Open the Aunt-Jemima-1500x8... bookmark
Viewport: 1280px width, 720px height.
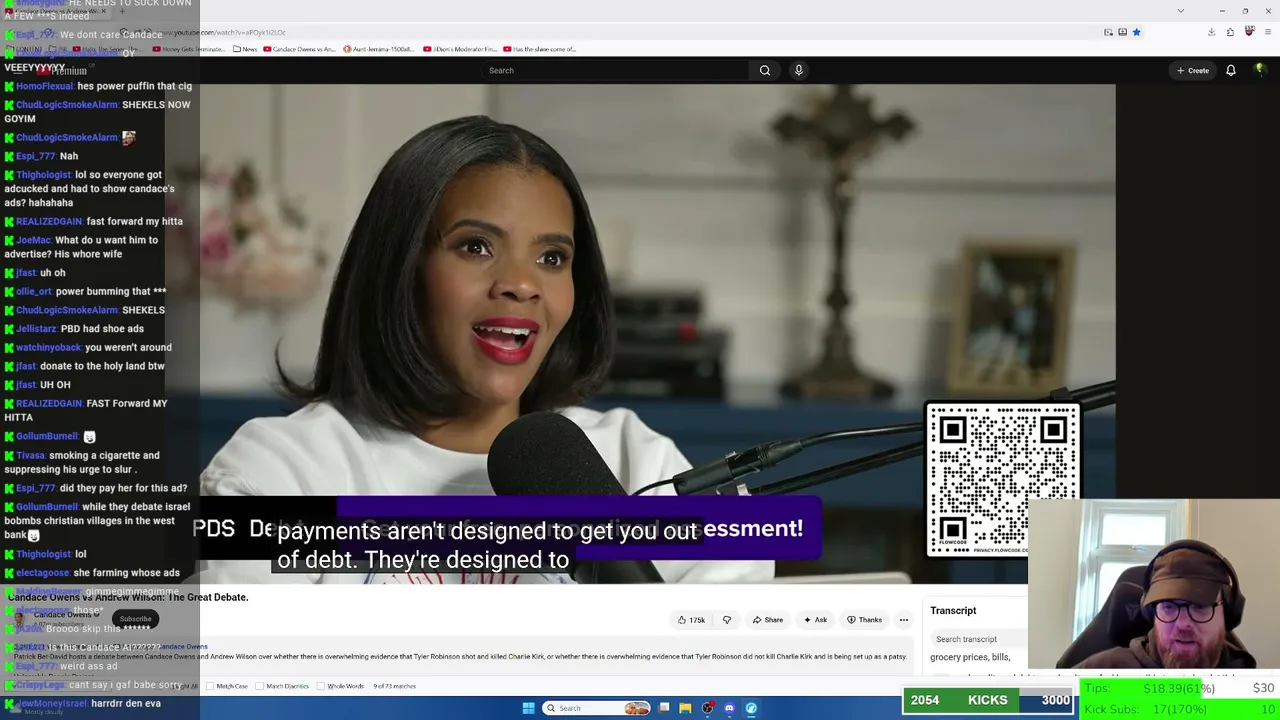378,49
